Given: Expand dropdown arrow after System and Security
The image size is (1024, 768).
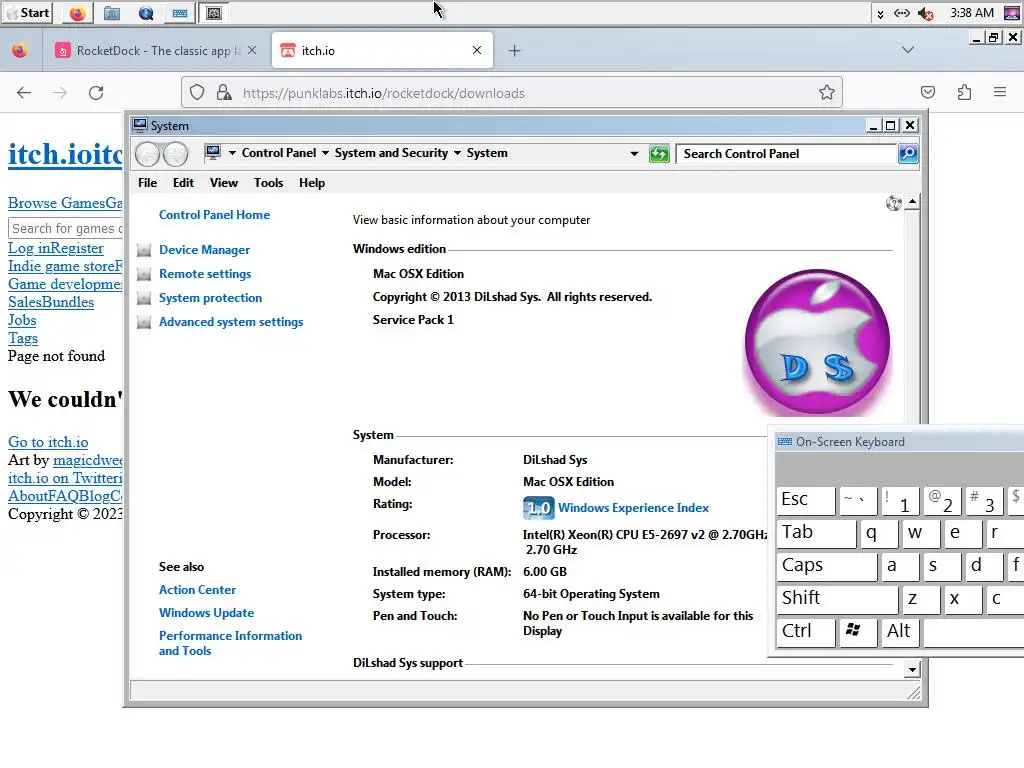Looking at the screenshot, I should pos(457,153).
